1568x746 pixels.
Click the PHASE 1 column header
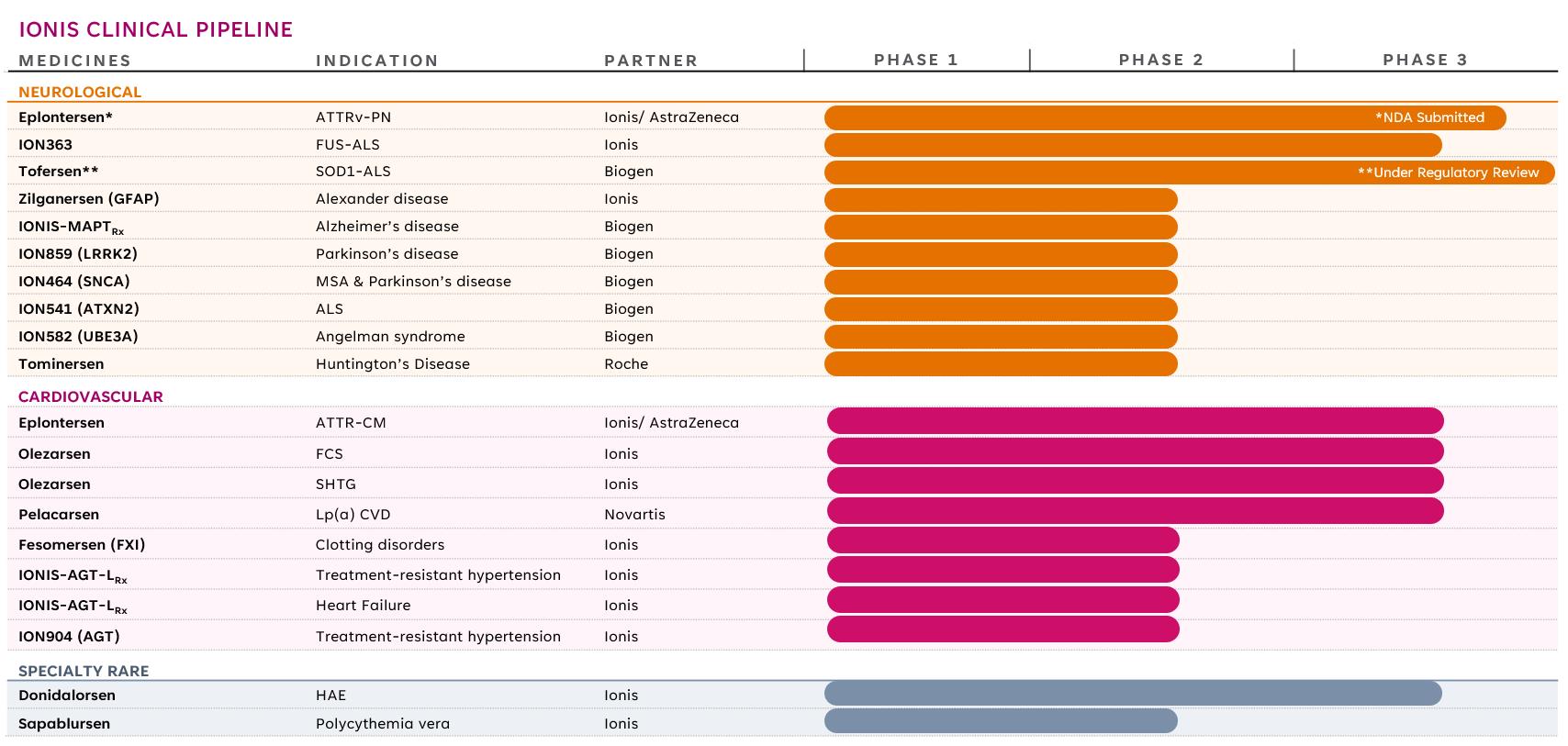tap(915, 60)
